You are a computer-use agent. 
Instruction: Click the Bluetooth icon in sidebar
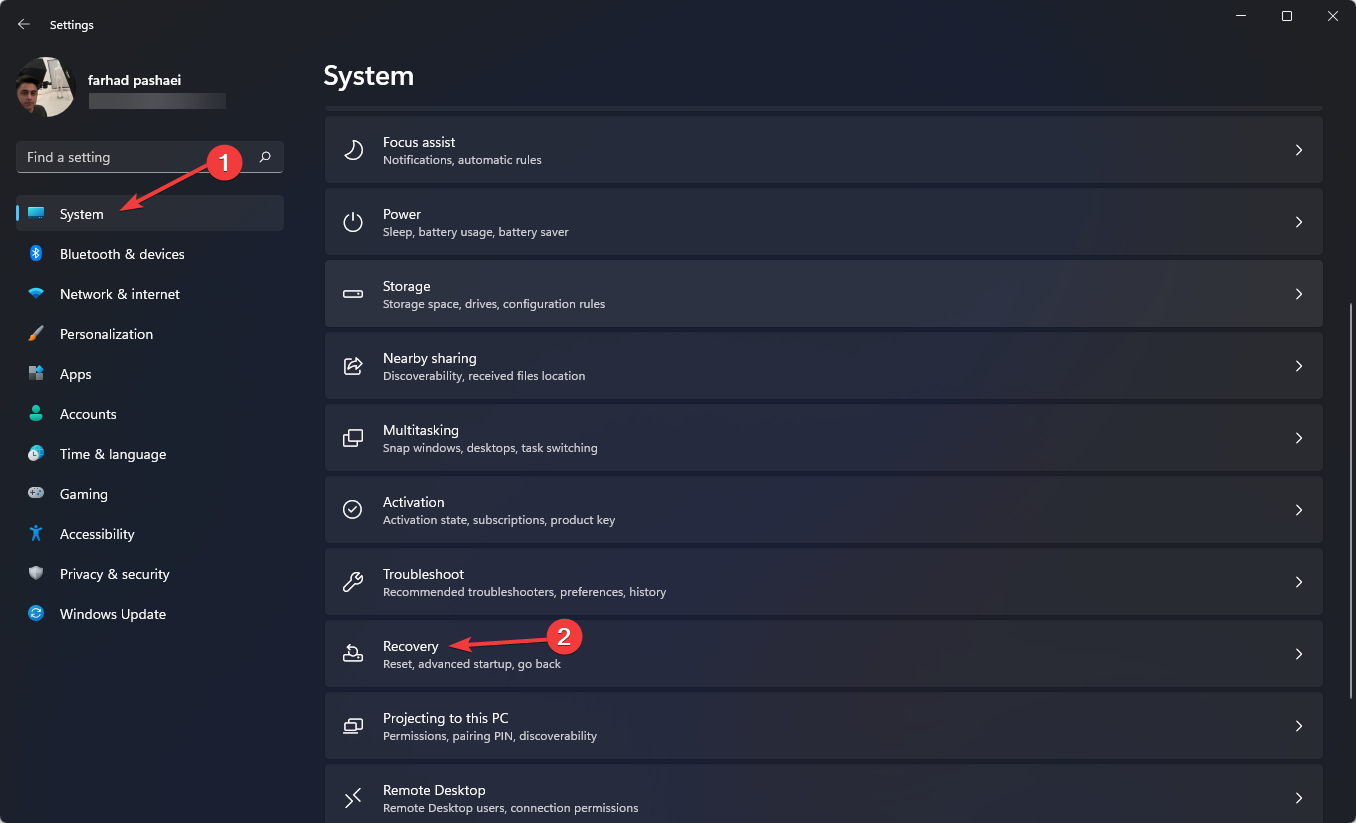click(36, 254)
